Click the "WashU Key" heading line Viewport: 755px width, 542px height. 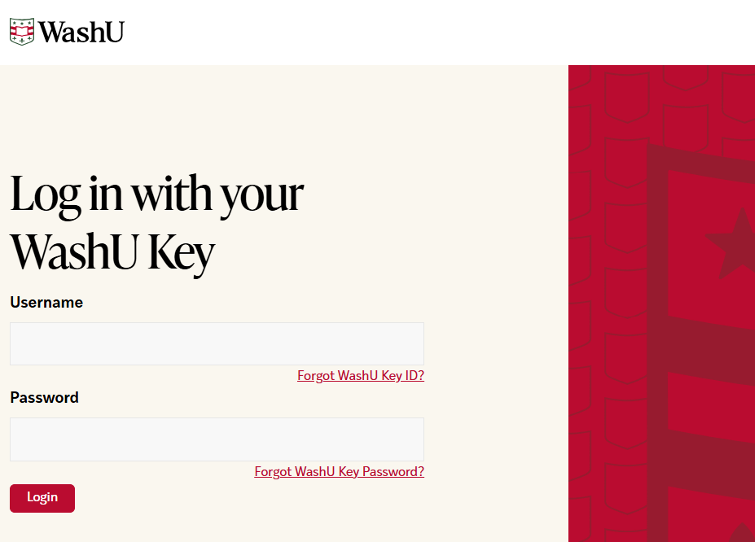click(112, 252)
